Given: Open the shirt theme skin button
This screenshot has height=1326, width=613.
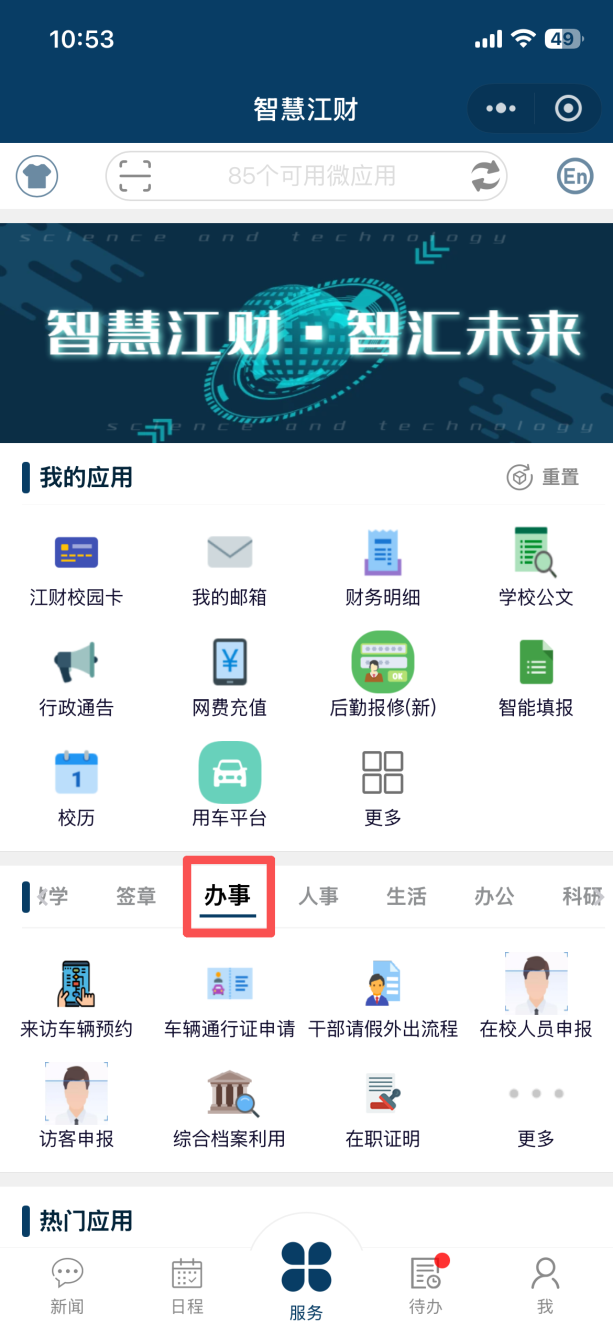Looking at the screenshot, I should point(37,177).
